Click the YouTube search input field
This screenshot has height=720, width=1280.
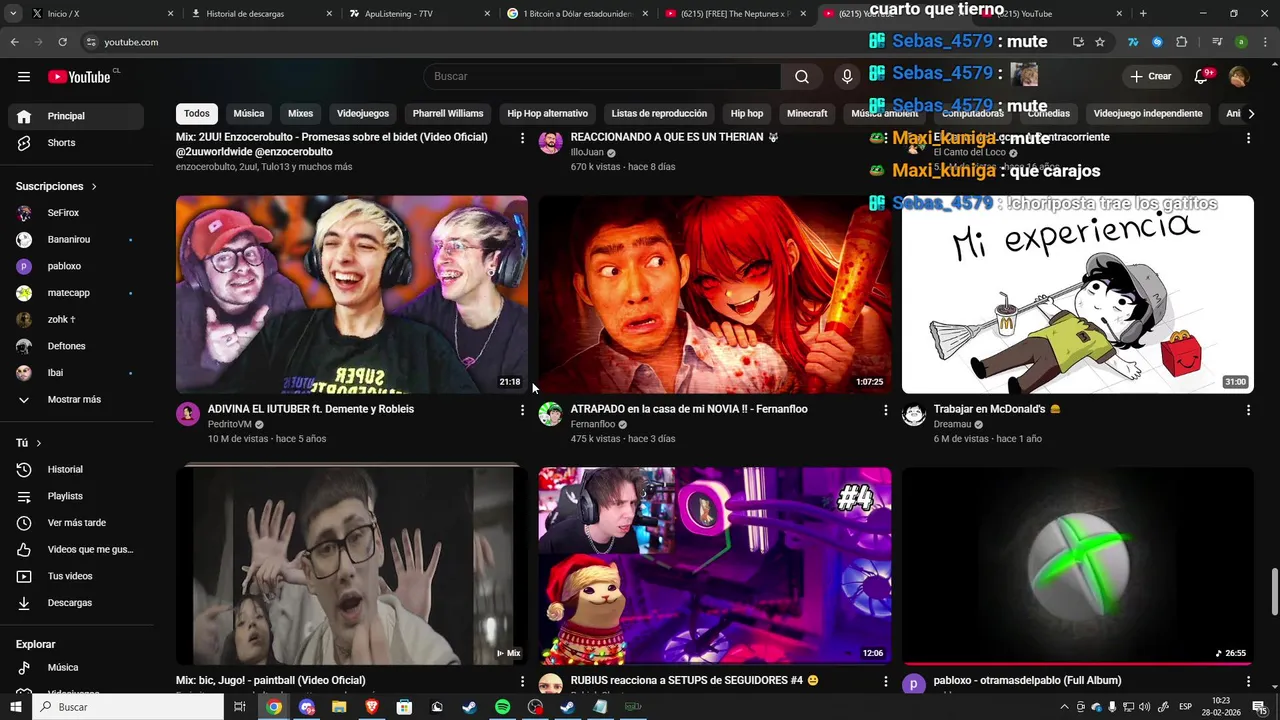[x=602, y=77]
